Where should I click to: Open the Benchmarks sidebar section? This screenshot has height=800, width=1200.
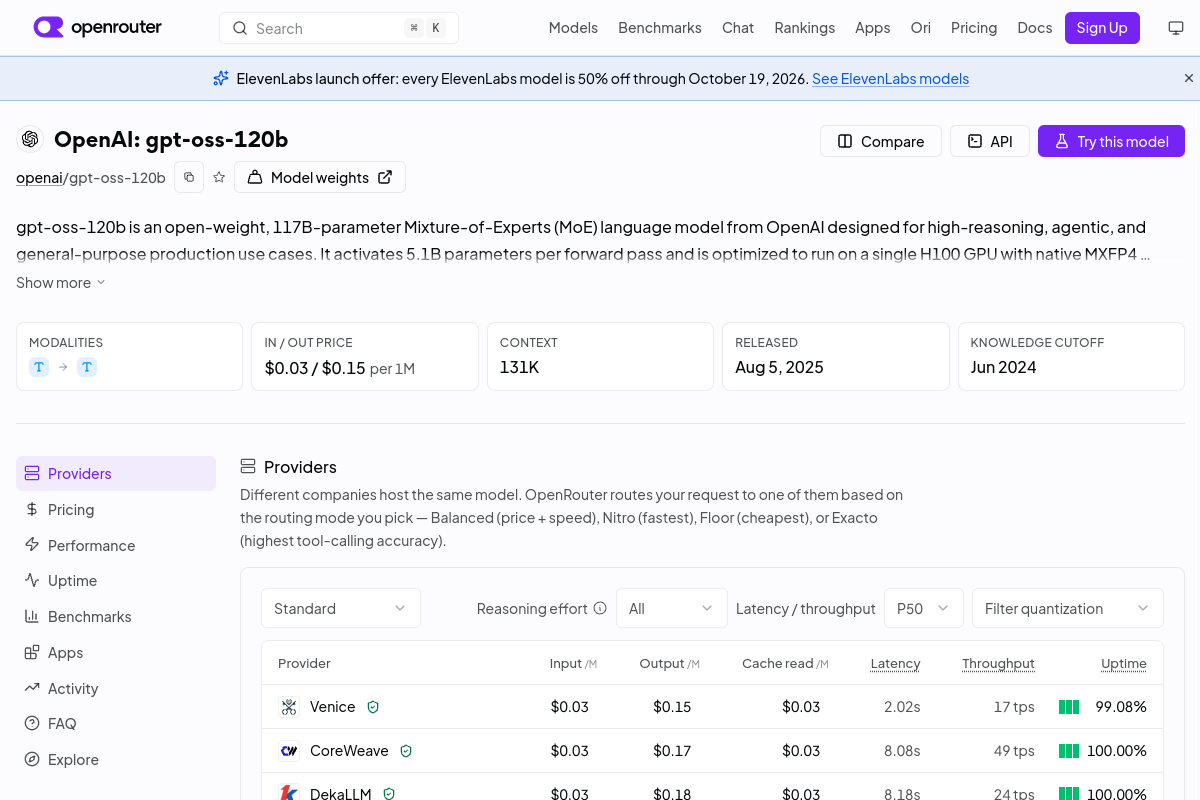coord(116,617)
